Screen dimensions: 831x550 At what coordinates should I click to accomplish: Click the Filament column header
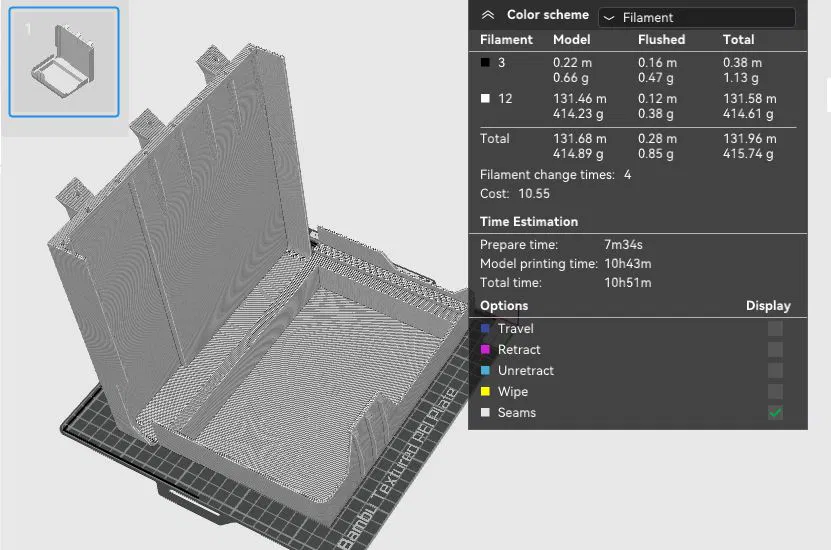pyautogui.click(x=506, y=40)
